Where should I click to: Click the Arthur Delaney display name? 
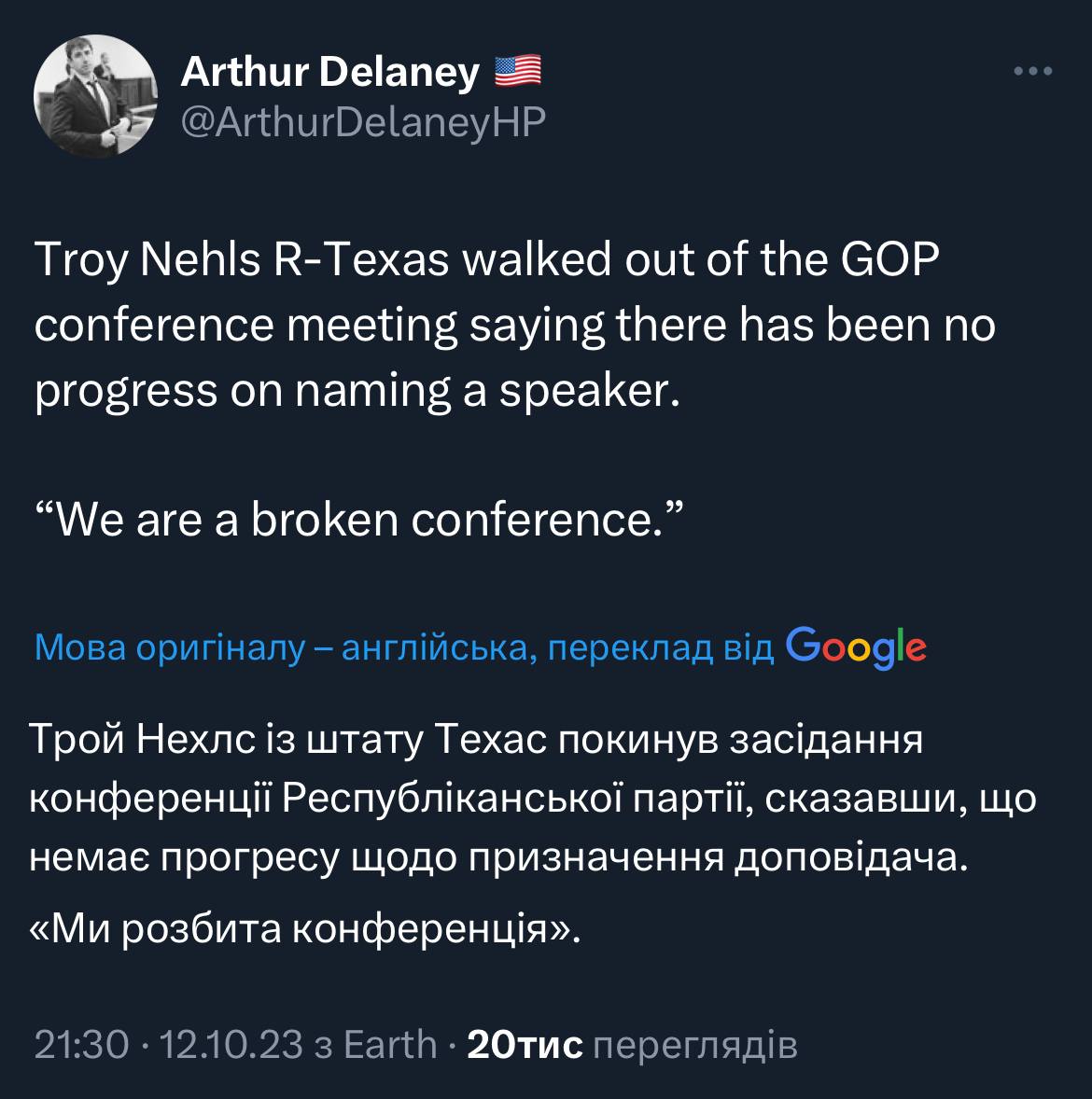(329, 72)
